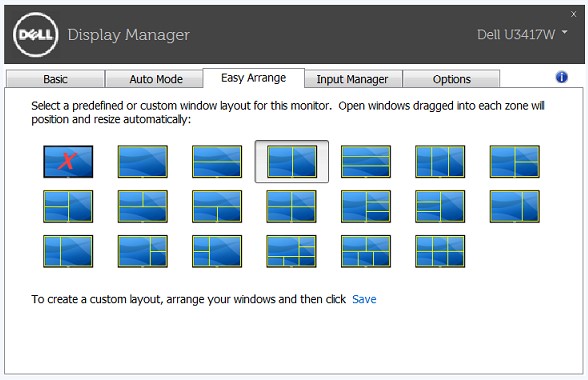Select three stacked left zones plus right zone
Image resolution: width=588 pixels, height=380 pixels.
click(x=440, y=206)
